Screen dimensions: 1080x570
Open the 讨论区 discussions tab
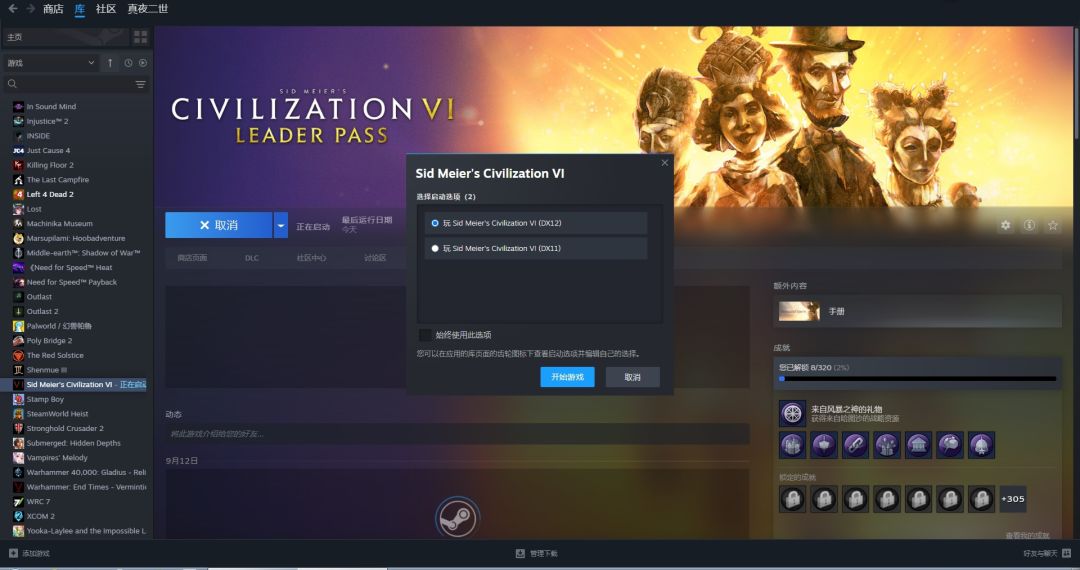375,257
